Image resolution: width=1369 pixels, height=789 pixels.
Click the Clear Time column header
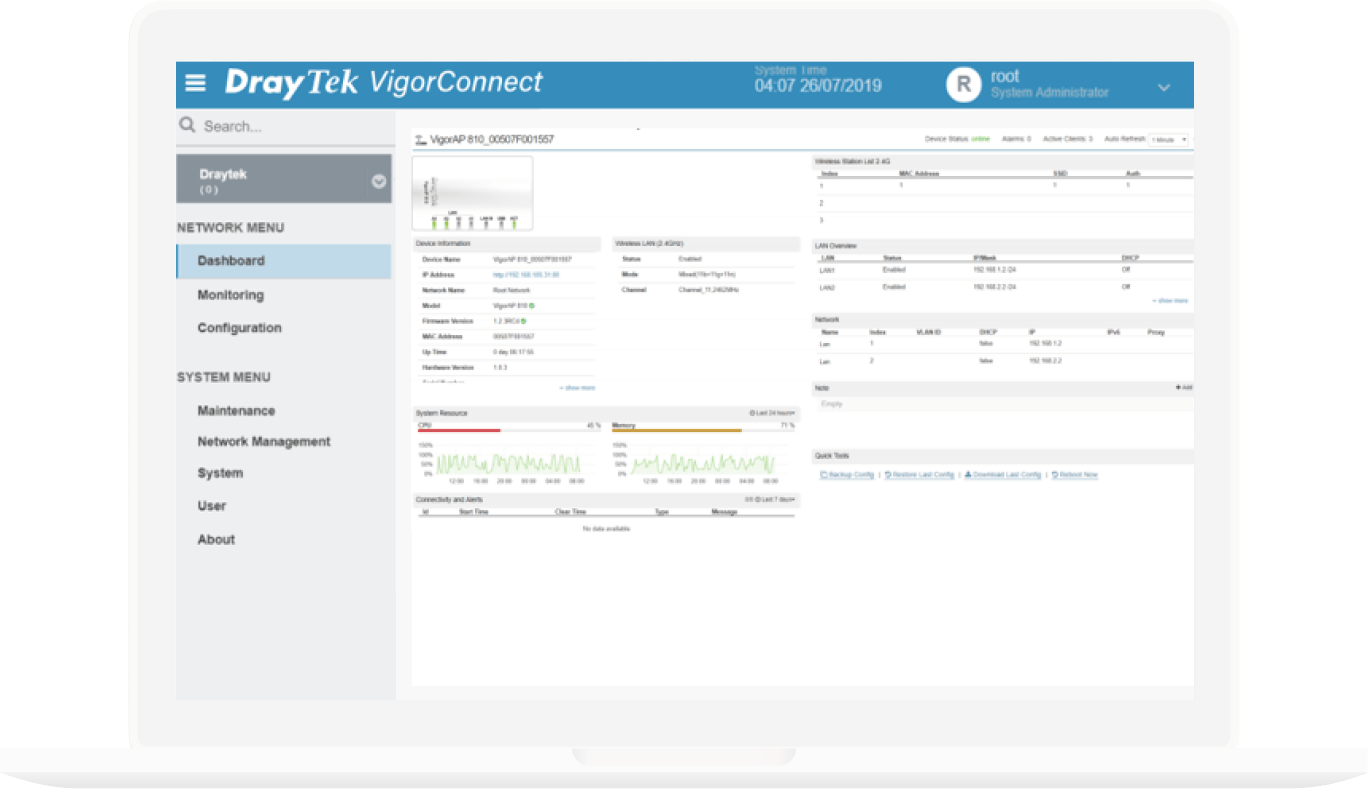click(571, 512)
